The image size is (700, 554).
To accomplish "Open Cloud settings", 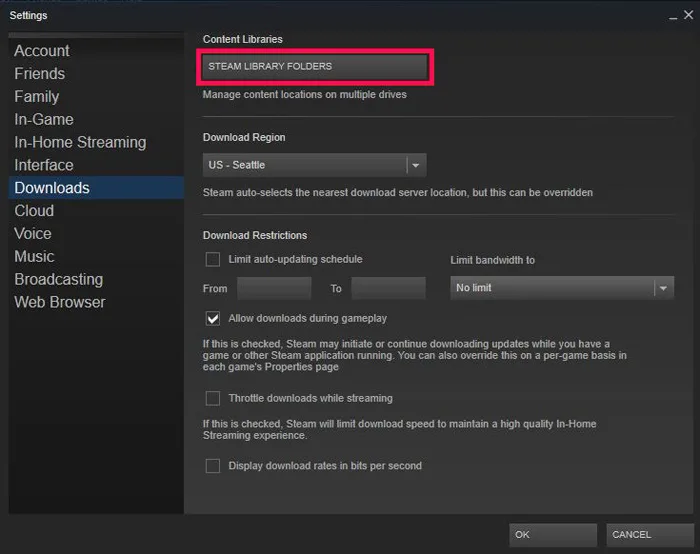I will [x=96, y=210].
